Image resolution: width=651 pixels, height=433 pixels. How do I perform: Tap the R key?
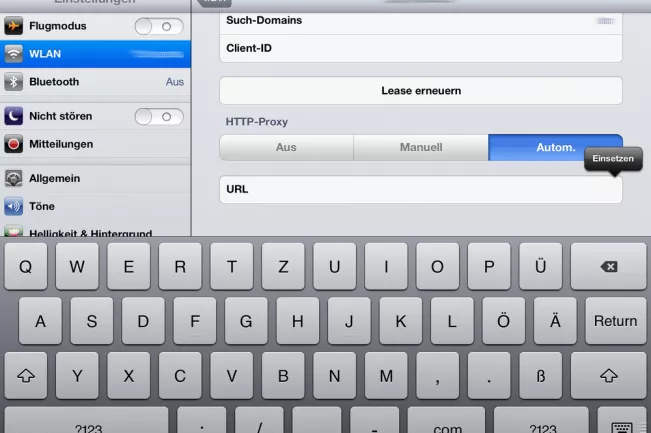pyautogui.click(x=180, y=267)
